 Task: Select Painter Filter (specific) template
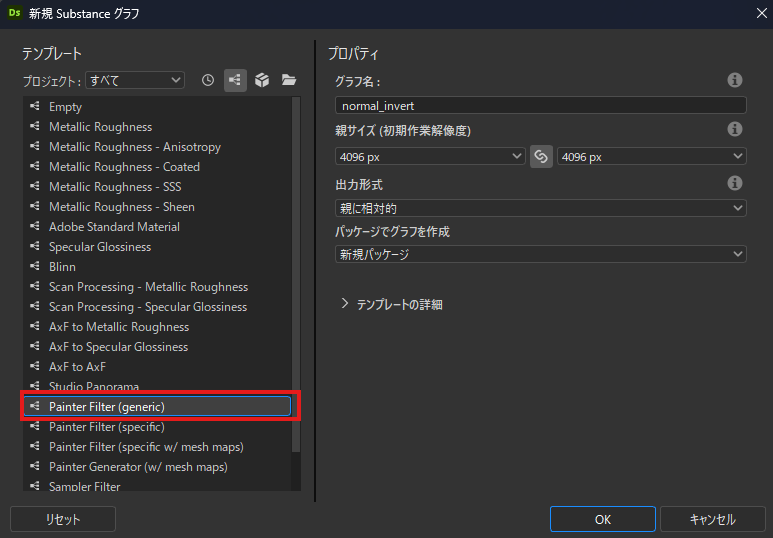(x=157, y=426)
